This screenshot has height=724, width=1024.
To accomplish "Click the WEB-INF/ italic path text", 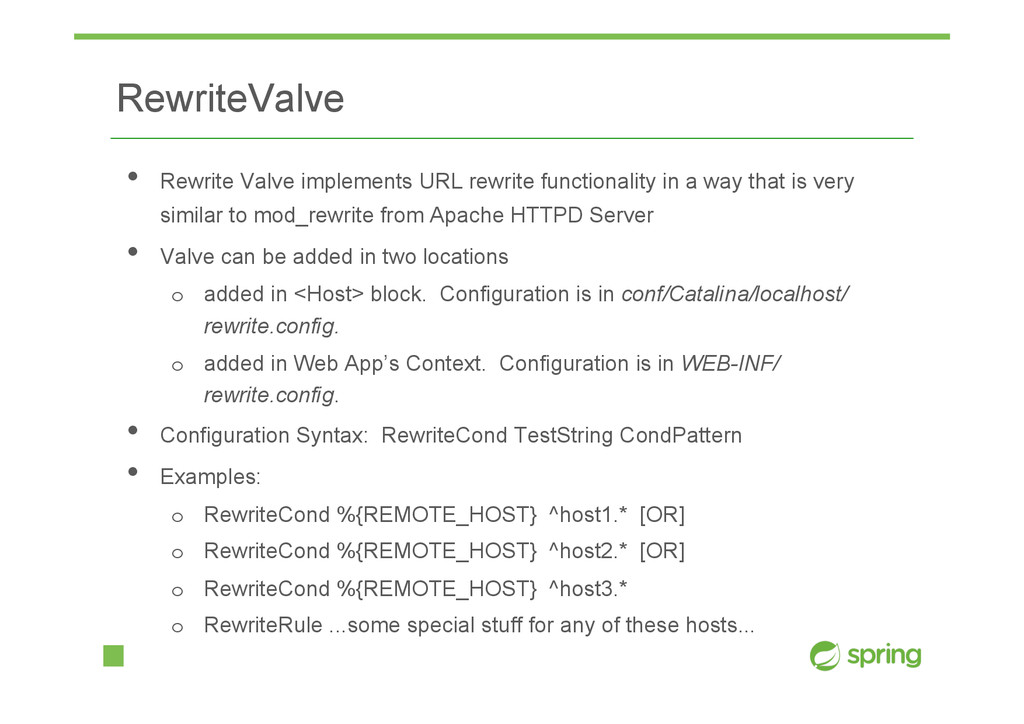I will click(731, 363).
